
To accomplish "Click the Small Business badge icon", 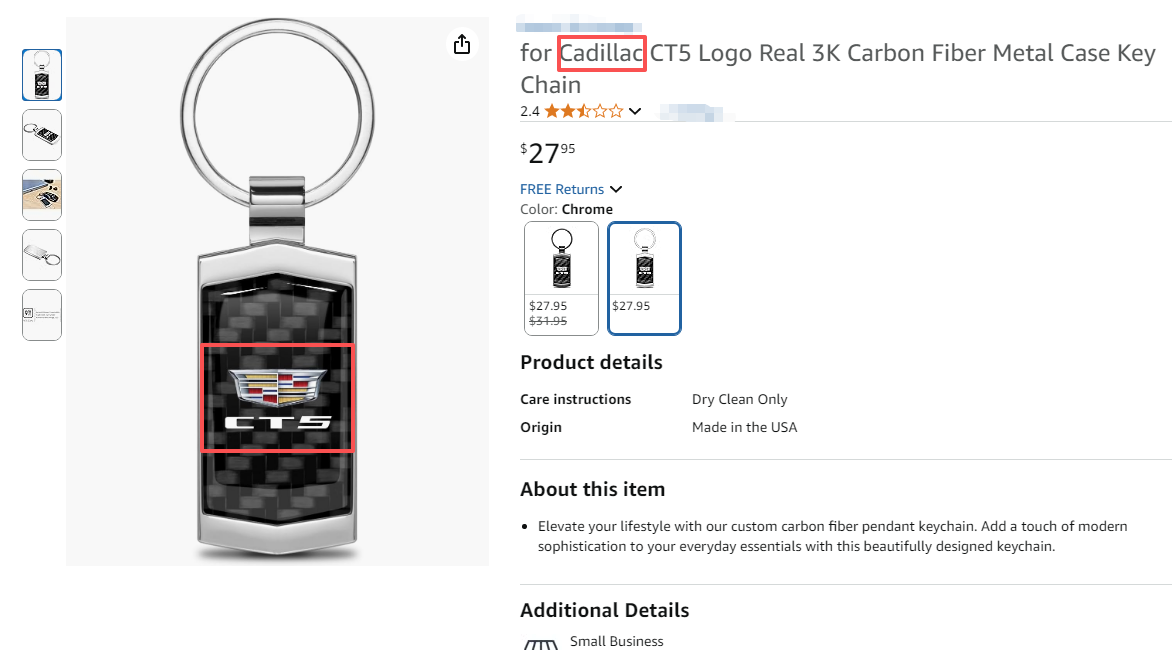I will (x=540, y=643).
